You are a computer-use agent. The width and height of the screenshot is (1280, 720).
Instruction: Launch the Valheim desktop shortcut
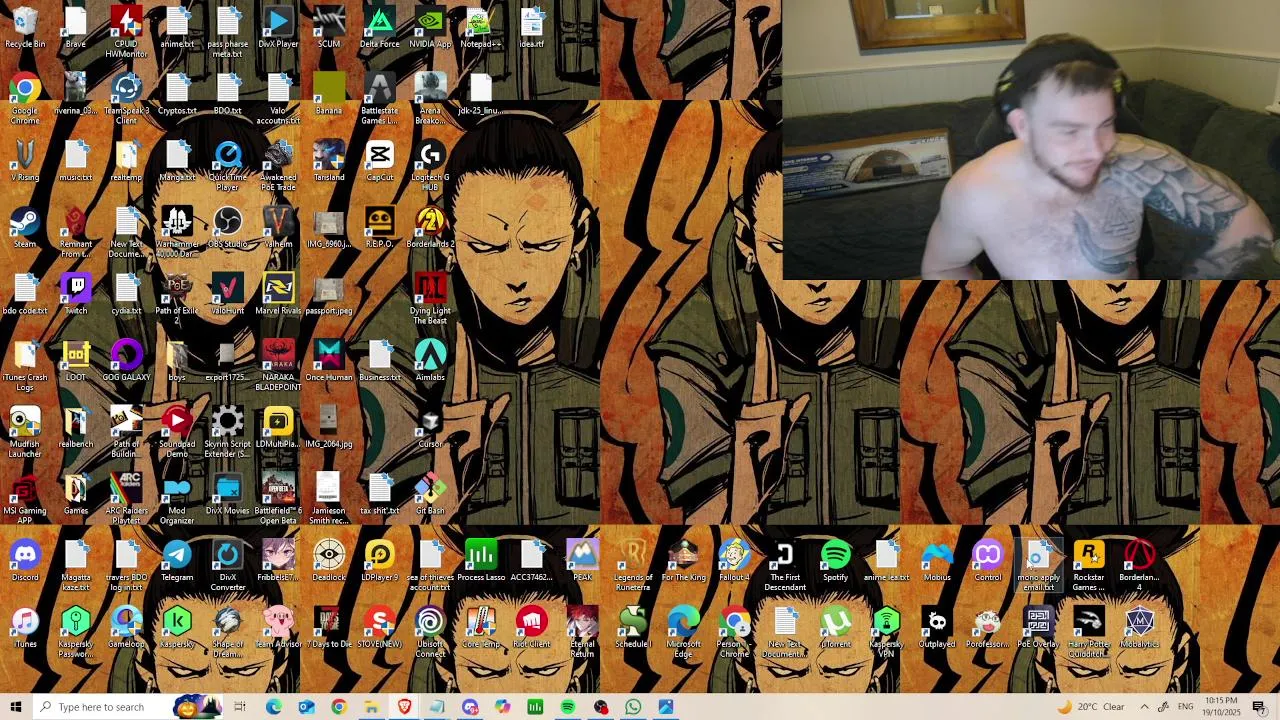(x=279, y=227)
